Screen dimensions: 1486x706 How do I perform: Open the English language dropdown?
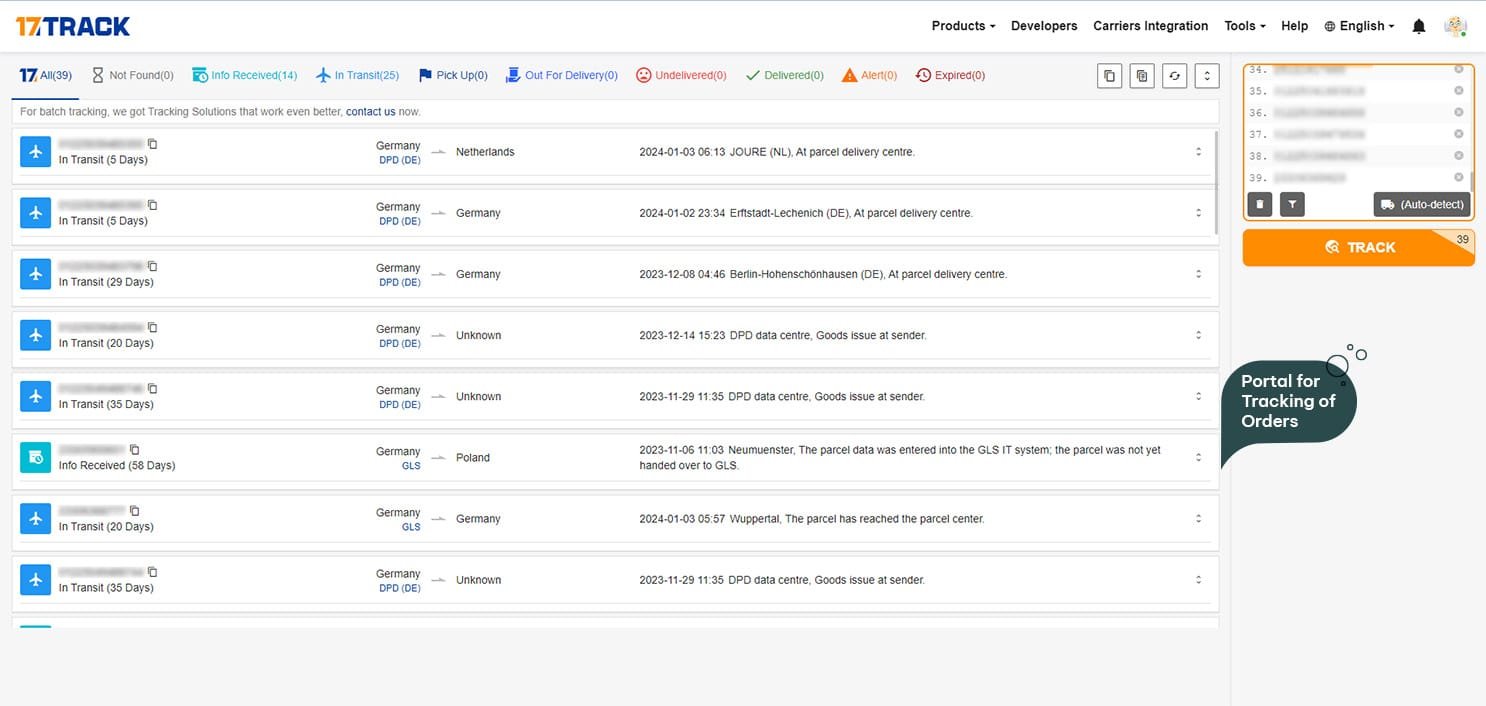coord(1359,26)
